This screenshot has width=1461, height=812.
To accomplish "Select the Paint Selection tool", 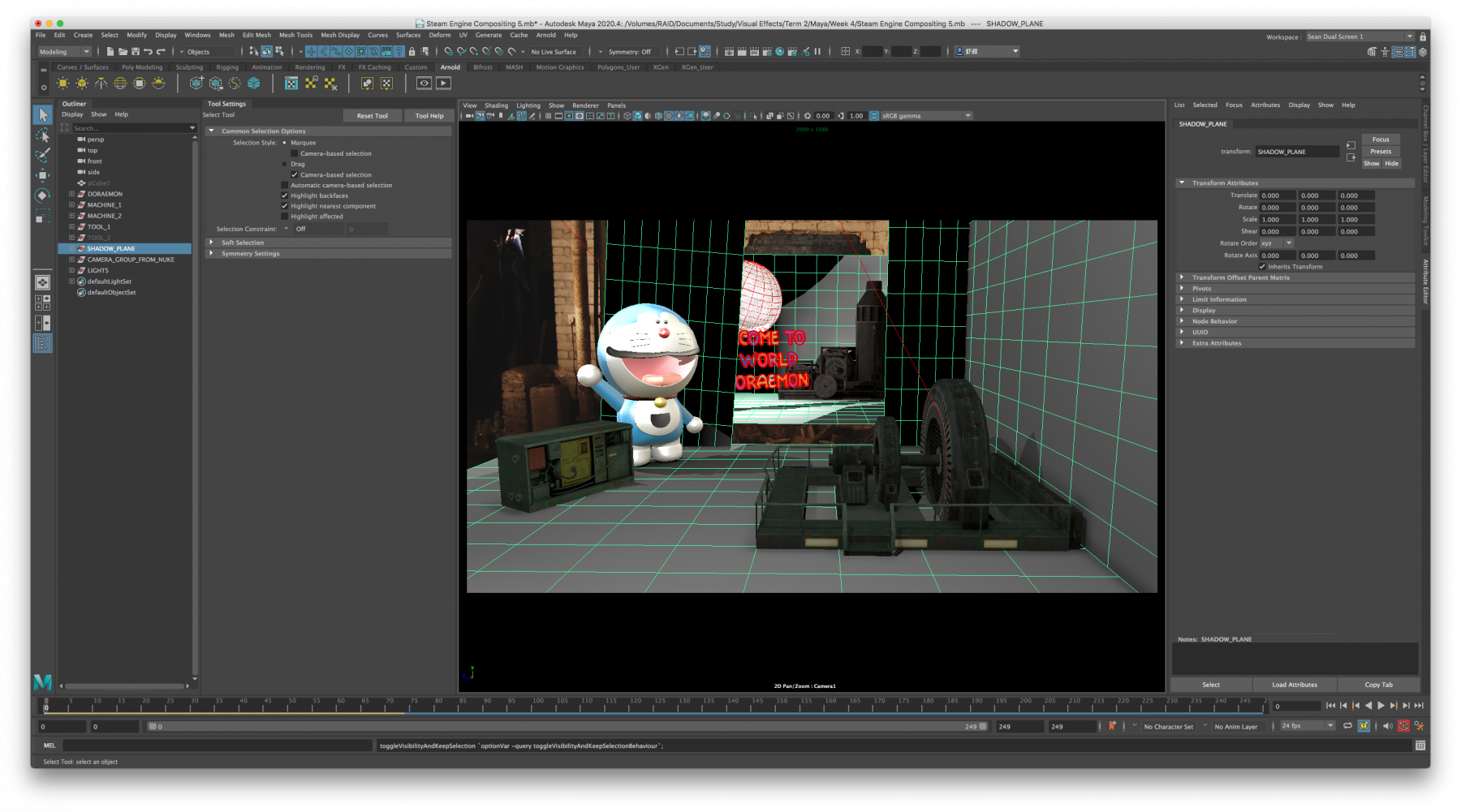I will point(43,155).
